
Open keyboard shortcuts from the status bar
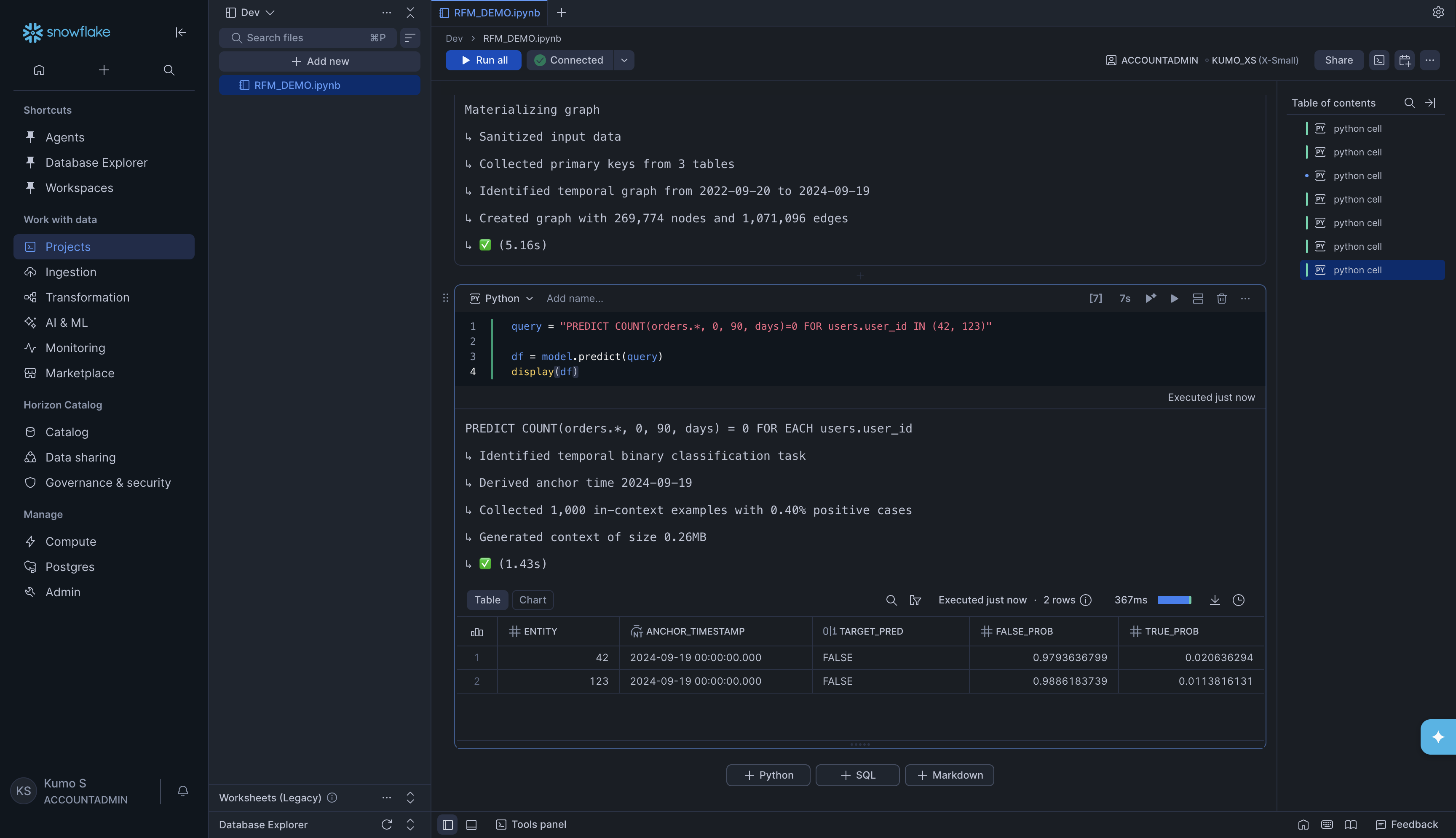(x=1327, y=824)
